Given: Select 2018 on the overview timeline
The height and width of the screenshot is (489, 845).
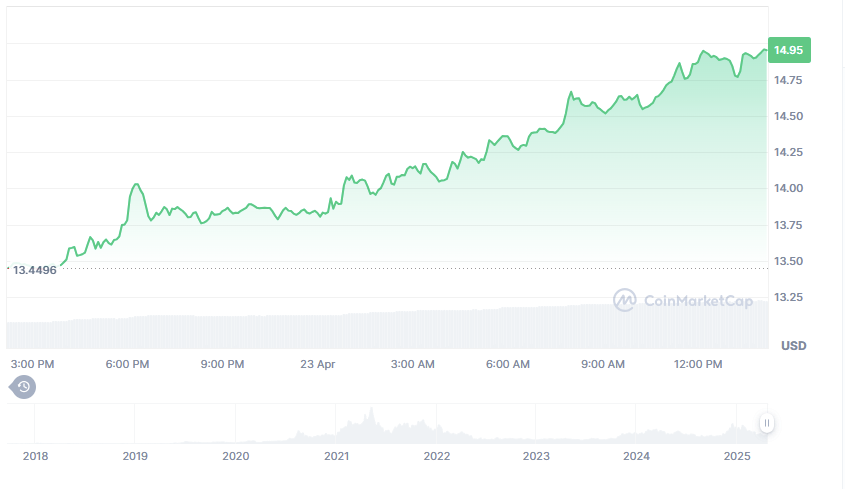Looking at the screenshot, I should (x=35, y=457).
